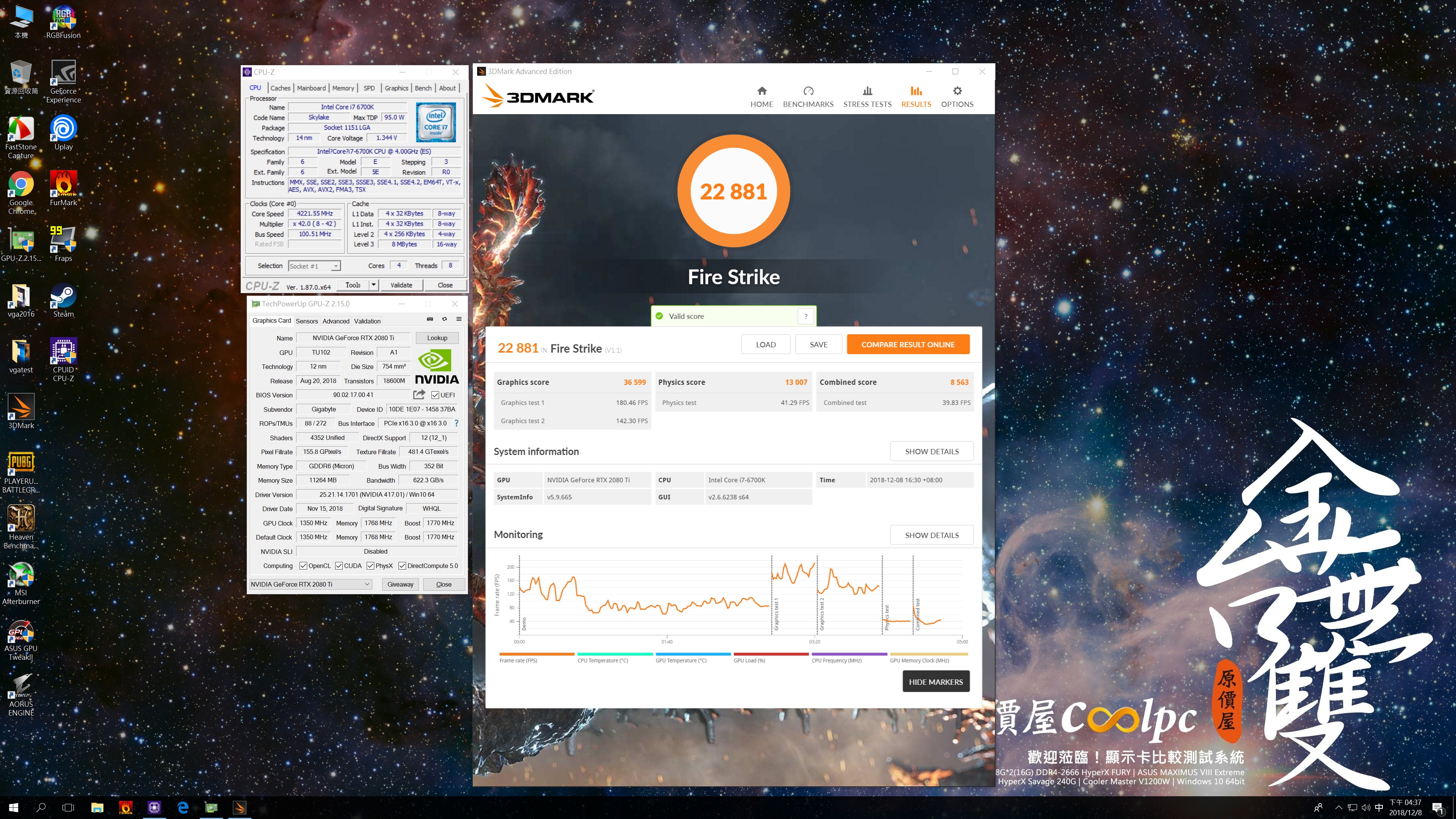This screenshot has height=819, width=1456.
Task: Open 3DMark desktop shortcut
Action: (x=21, y=411)
